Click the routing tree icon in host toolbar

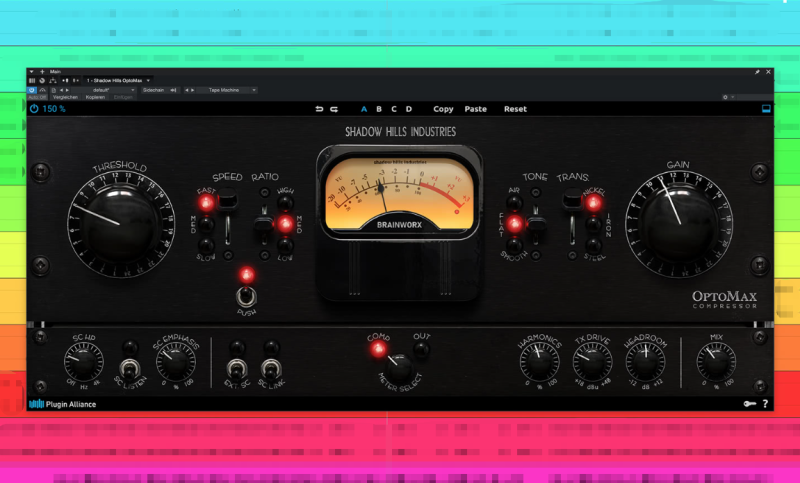coord(53,81)
